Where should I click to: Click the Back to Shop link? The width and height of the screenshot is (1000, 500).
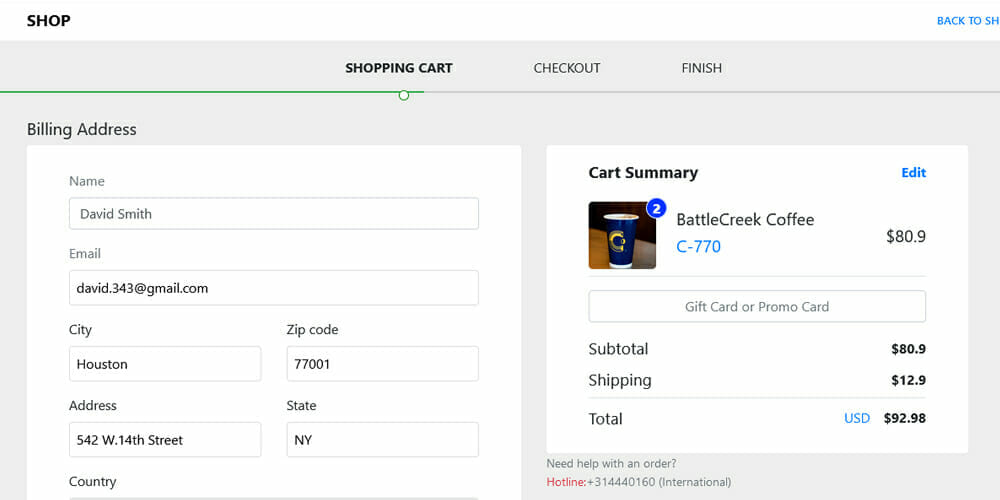coord(967,21)
